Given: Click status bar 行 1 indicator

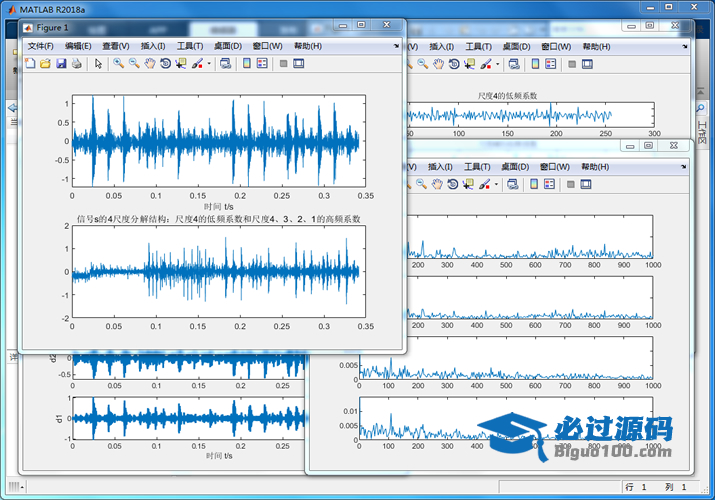Looking at the screenshot, I should click(x=636, y=487).
